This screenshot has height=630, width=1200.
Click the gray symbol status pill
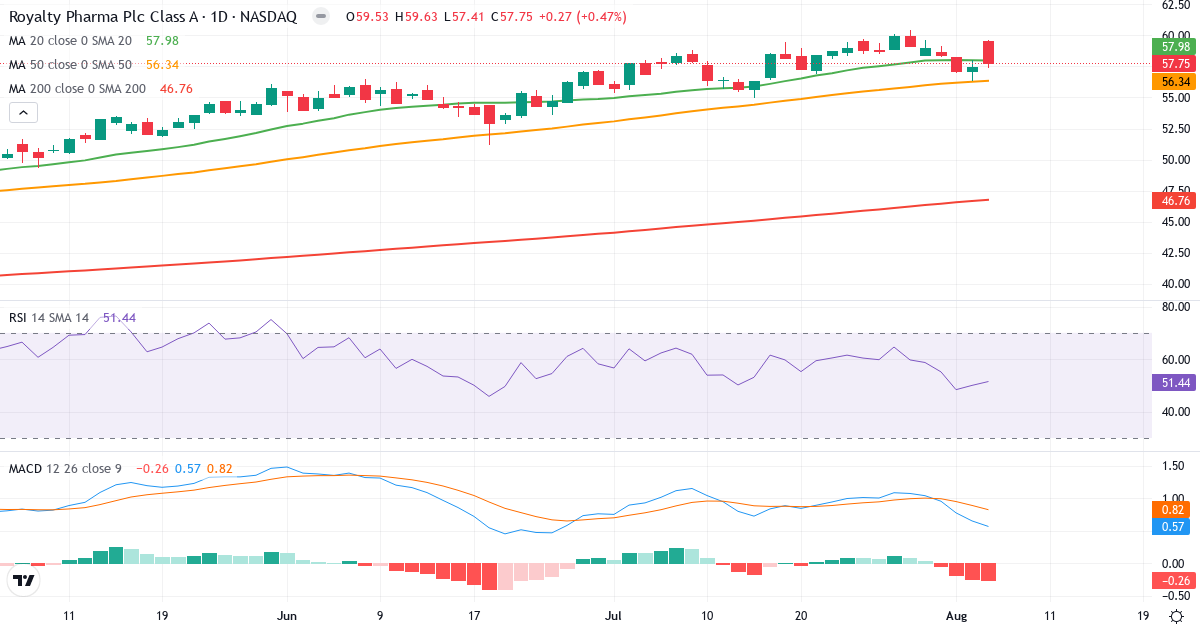click(320, 17)
